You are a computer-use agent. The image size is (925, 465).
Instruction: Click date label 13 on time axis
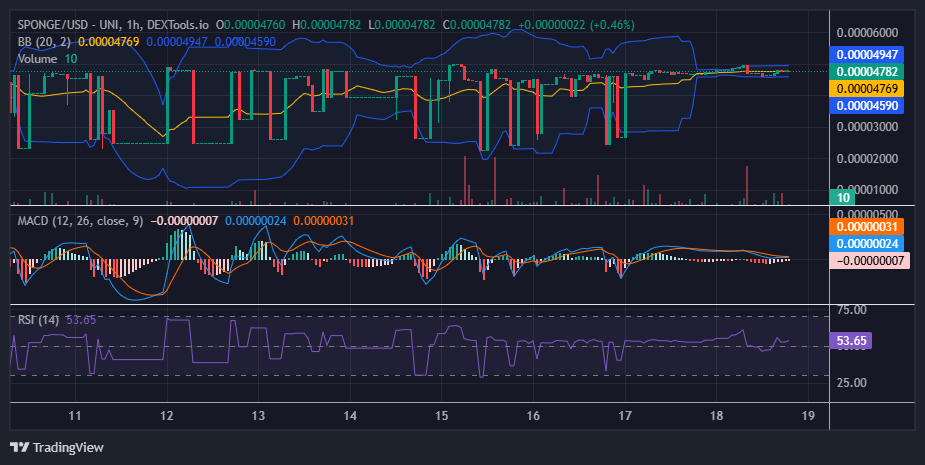point(258,415)
